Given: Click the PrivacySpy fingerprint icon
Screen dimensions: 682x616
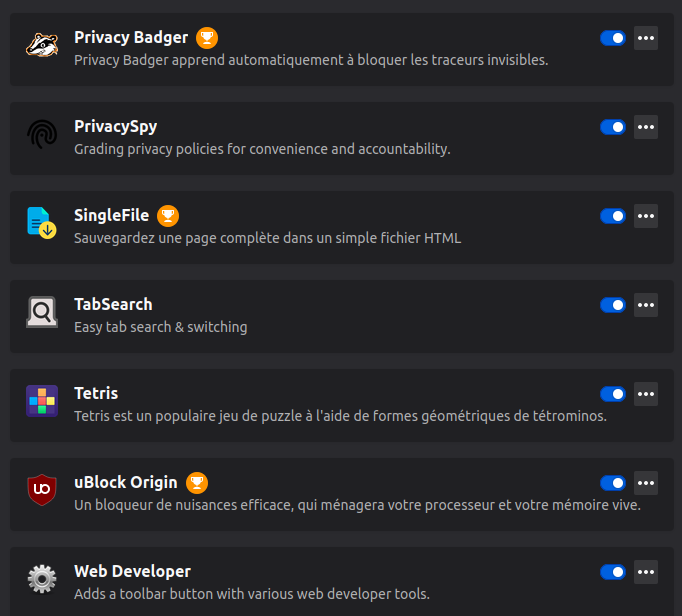Looking at the screenshot, I should [x=41, y=135].
